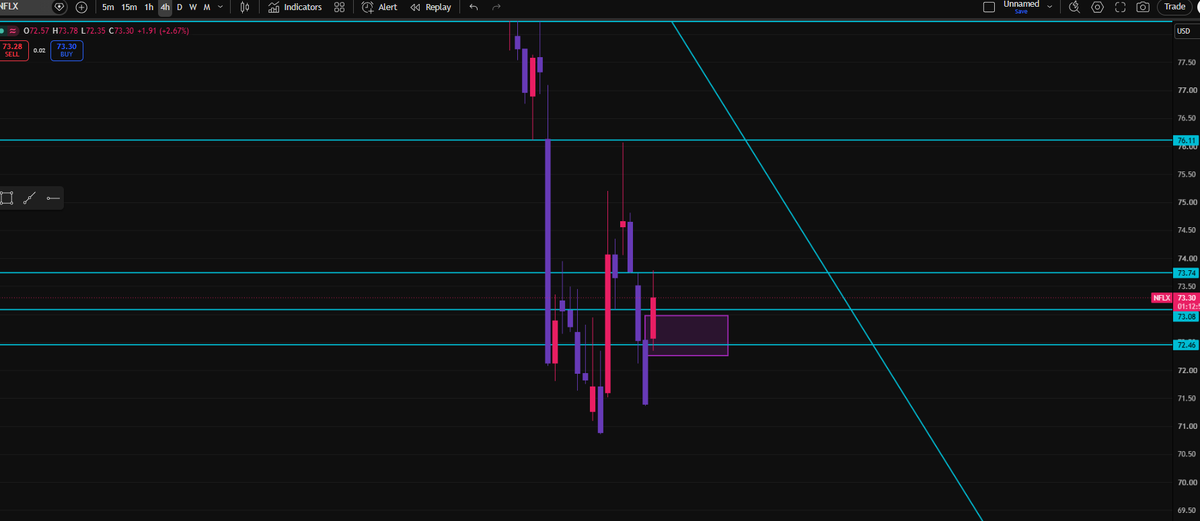
Task: Create an Alert
Action: (x=379, y=7)
